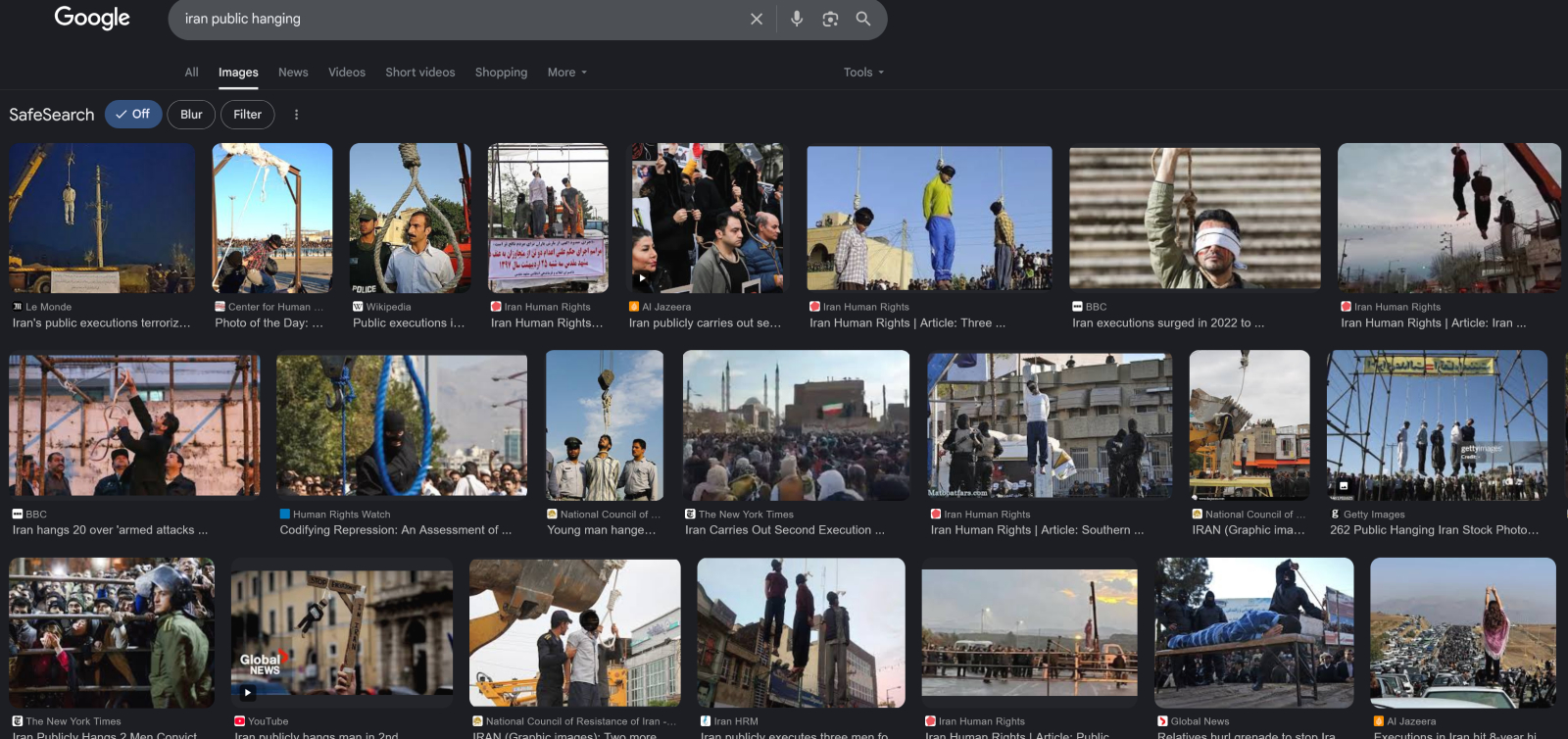Clear the search box with the X icon

pos(757,19)
